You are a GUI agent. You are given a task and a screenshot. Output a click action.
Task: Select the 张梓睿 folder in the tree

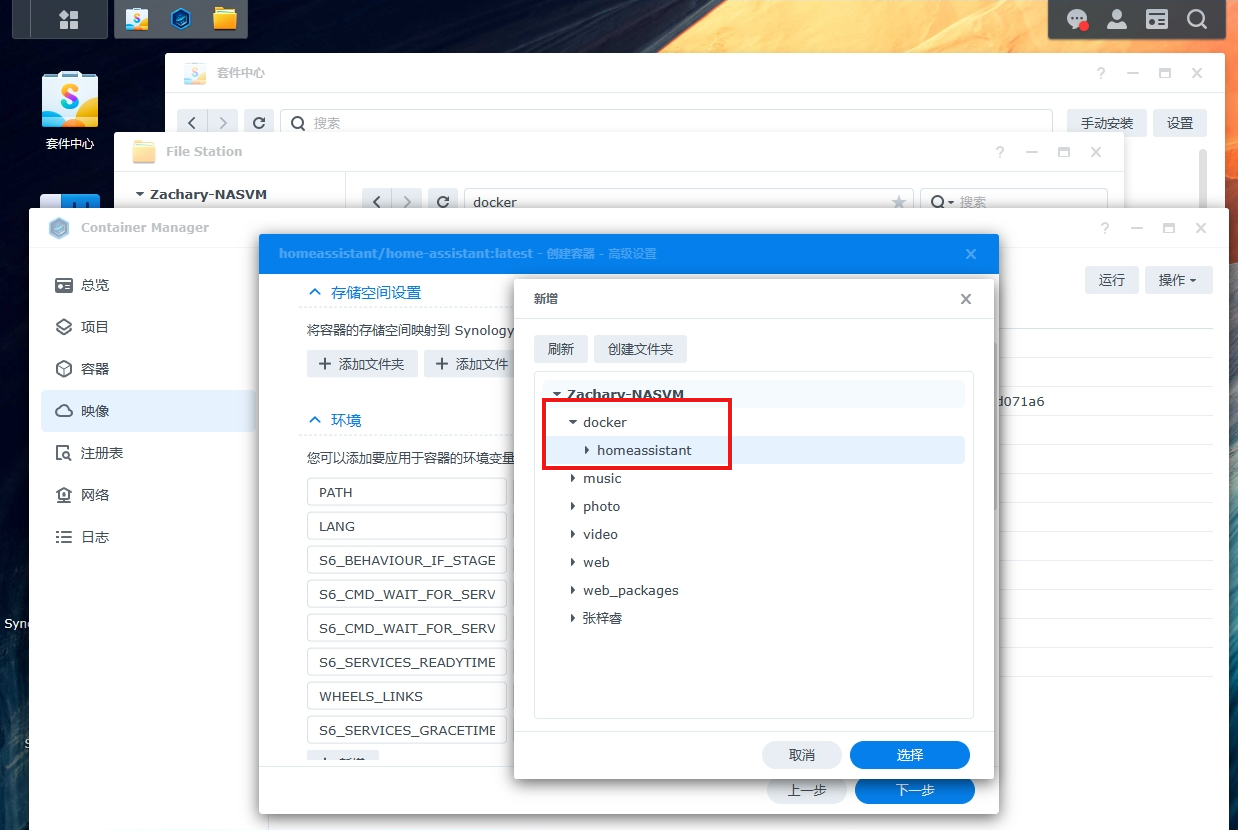[602, 618]
